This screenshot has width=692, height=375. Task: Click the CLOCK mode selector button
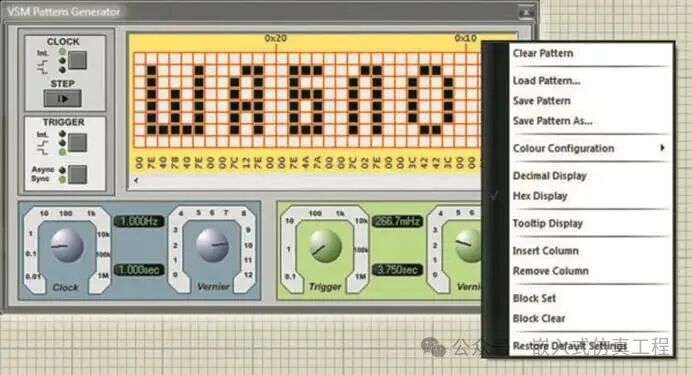78,60
